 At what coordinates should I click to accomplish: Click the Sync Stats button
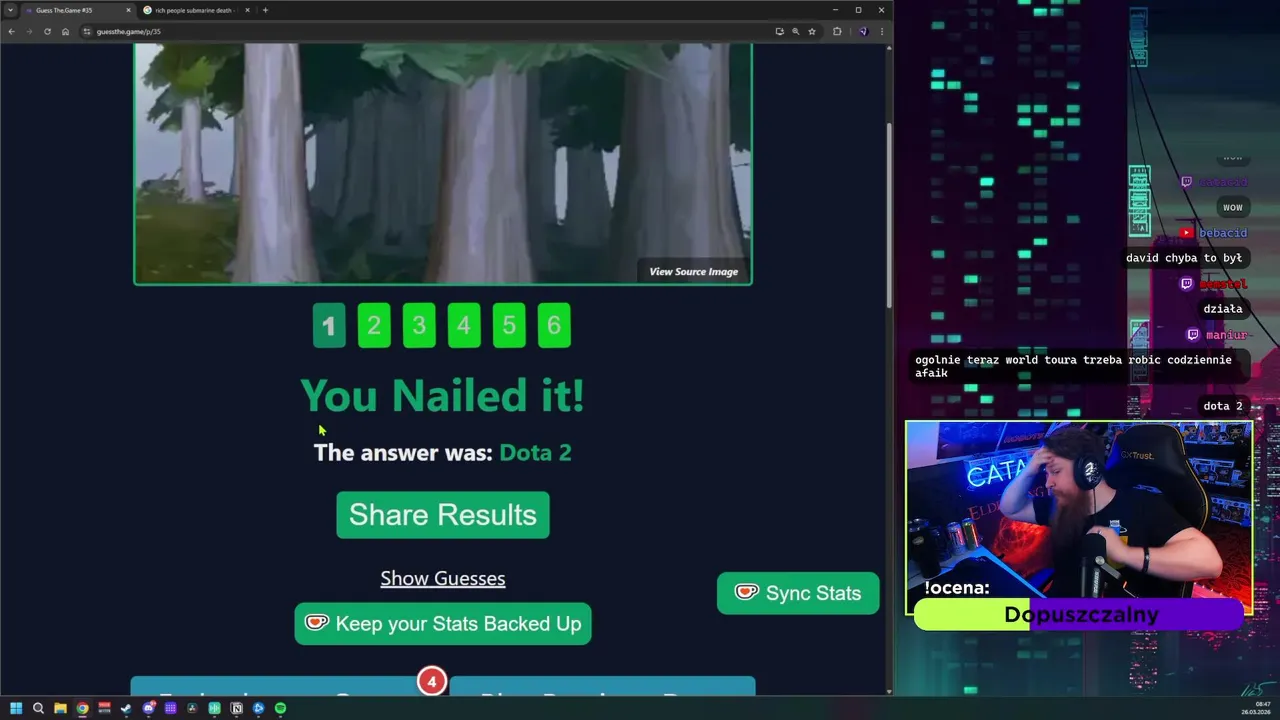coord(798,593)
